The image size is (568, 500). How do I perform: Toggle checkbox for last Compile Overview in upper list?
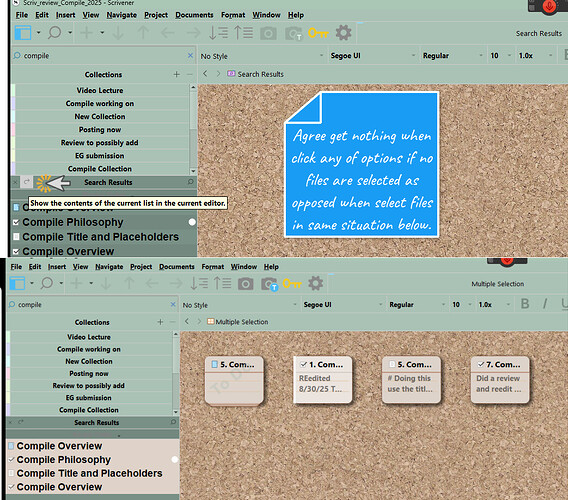(x=16, y=251)
